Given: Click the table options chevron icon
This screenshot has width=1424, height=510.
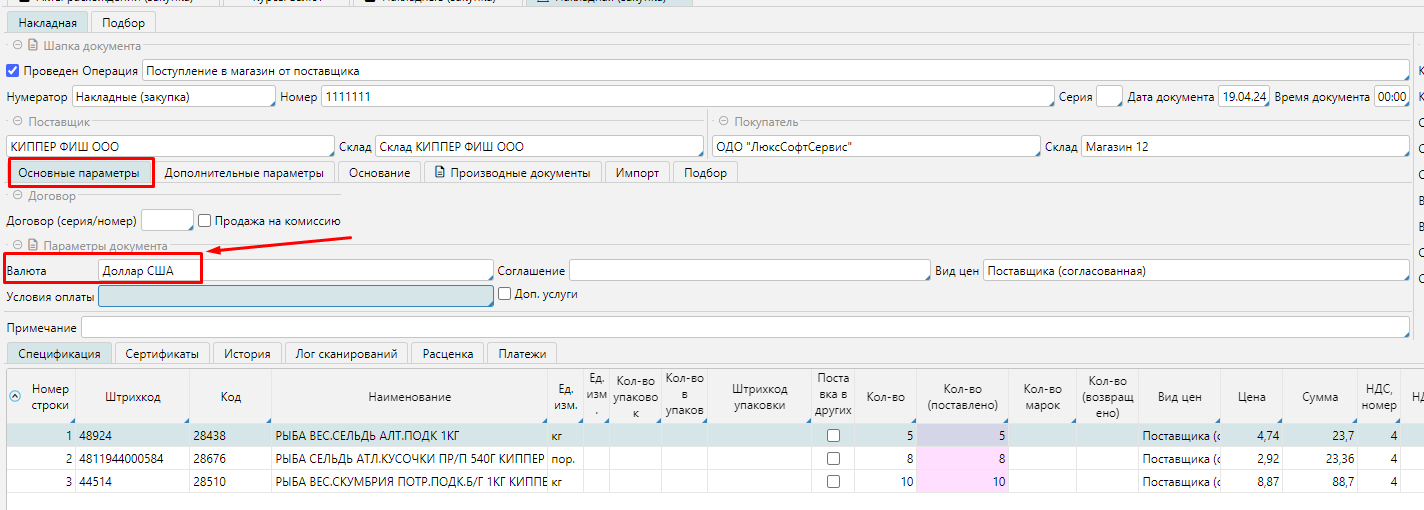Looking at the screenshot, I should pyautogui.click(x=15, y=397).
